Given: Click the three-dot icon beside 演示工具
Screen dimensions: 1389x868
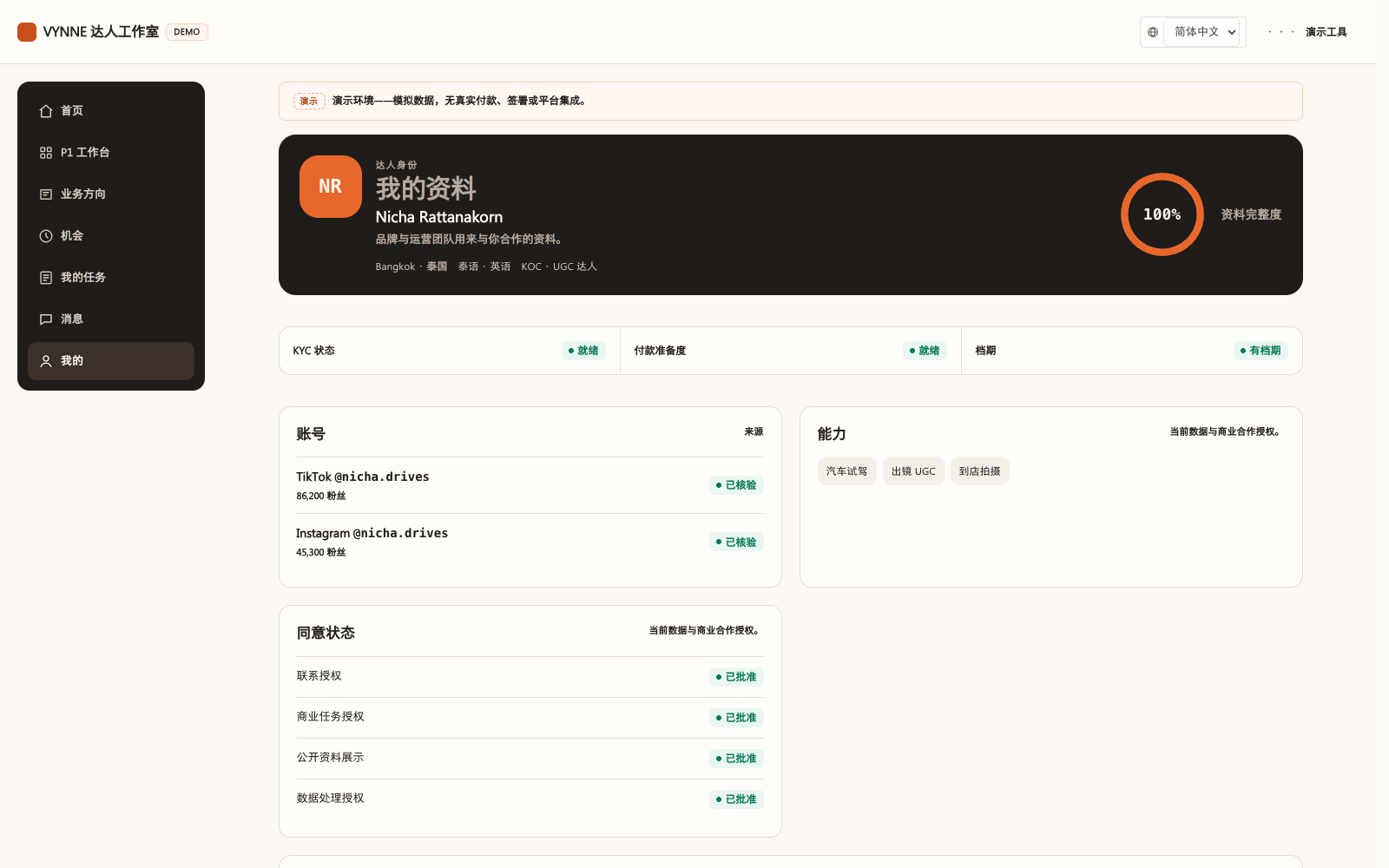Looking at the screenshot, I should click(1280, 32).
